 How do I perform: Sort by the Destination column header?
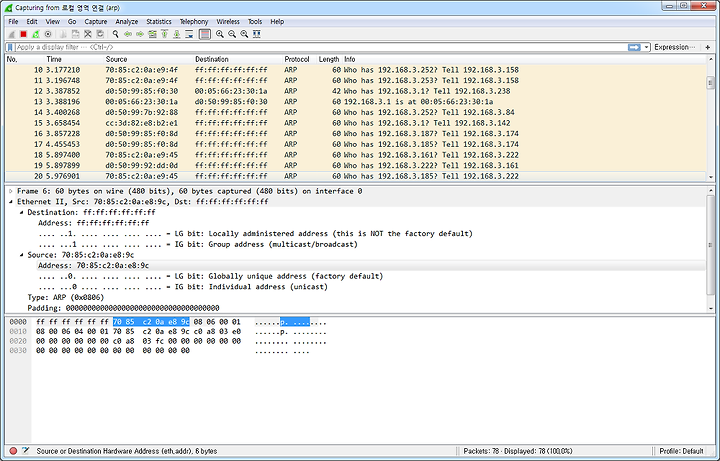point(237,59)
